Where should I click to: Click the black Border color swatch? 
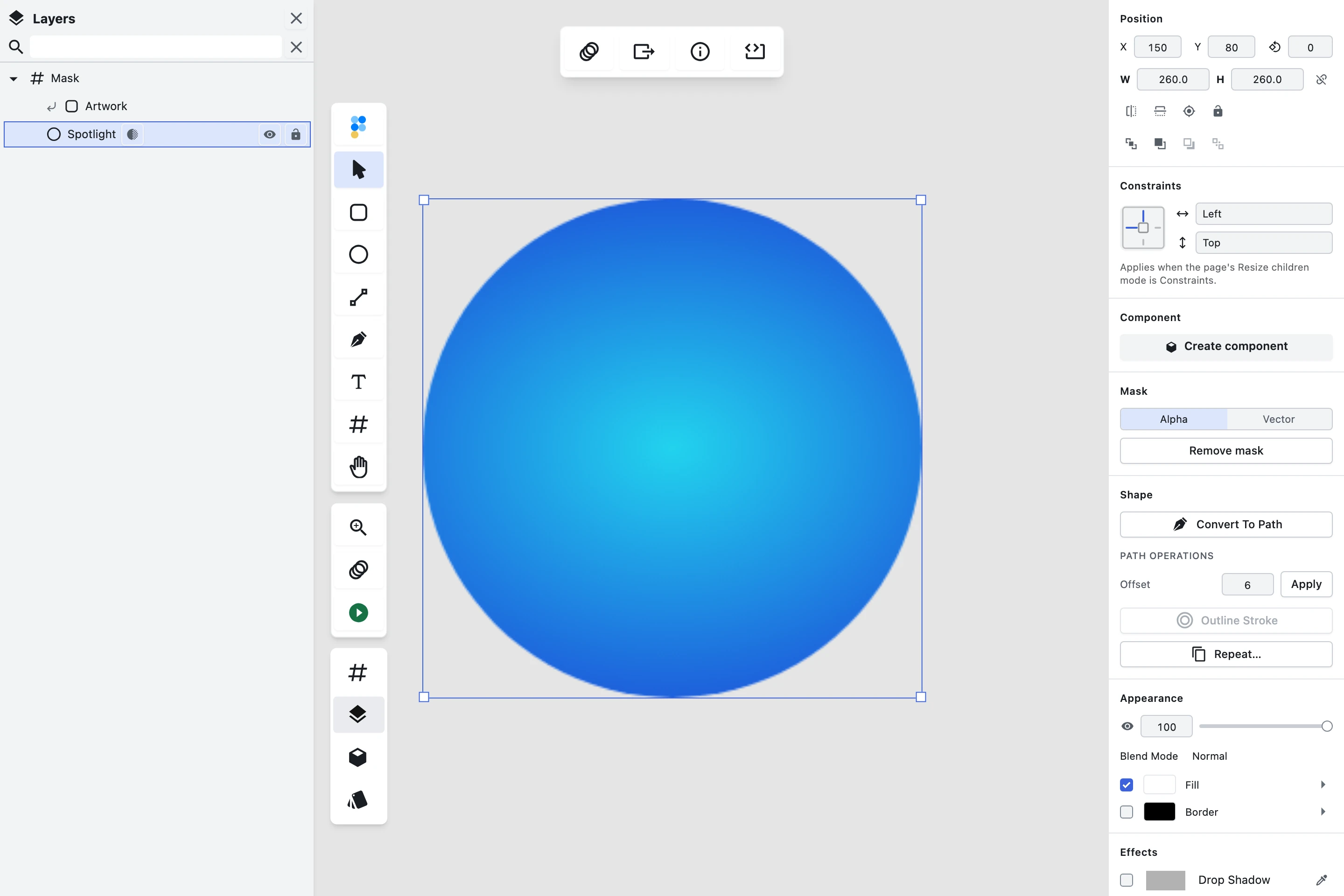1159,812
